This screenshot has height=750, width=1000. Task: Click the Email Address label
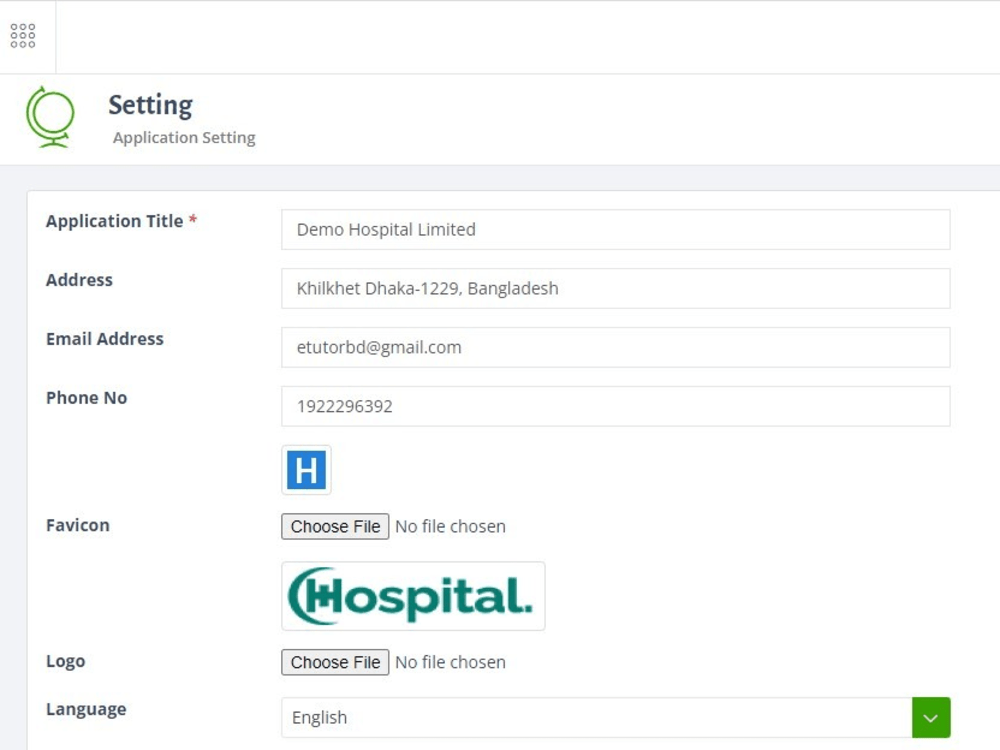(105, 339)
